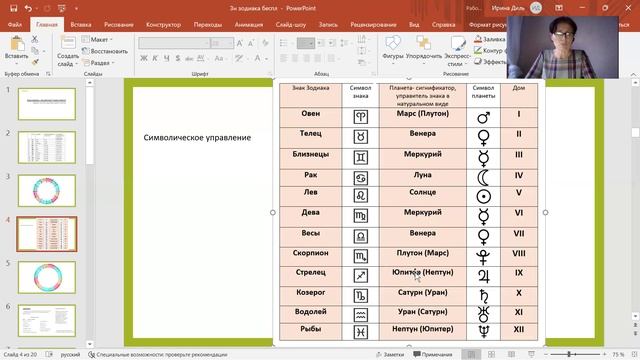The image size is (640, 360).
Task: Click the Вставить paste clipboard icon
Action: pos(17,44)
